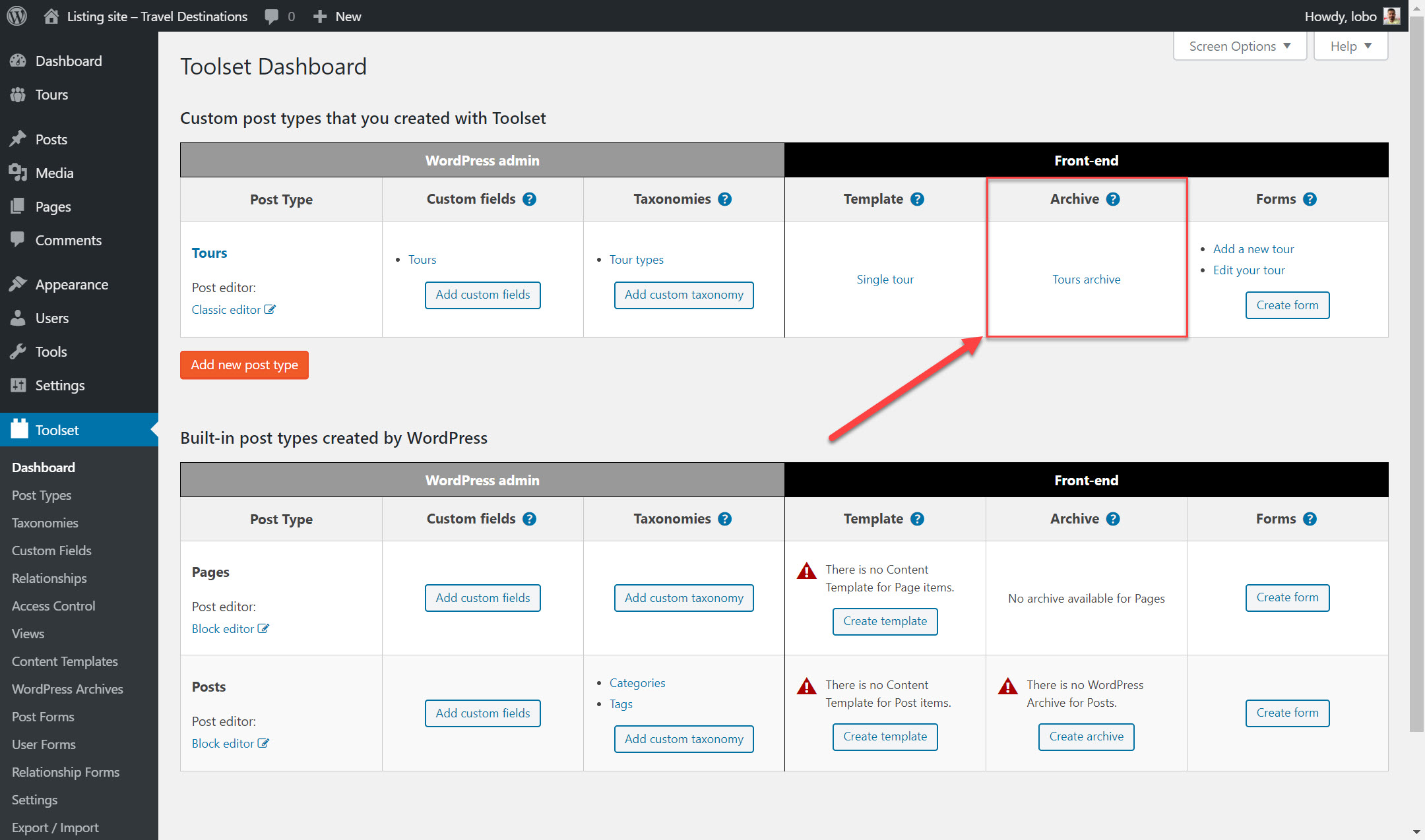Expand the Screen Options dropdown
The height and width of the screenshot is (840, 1425).
tap(1240, 46)
